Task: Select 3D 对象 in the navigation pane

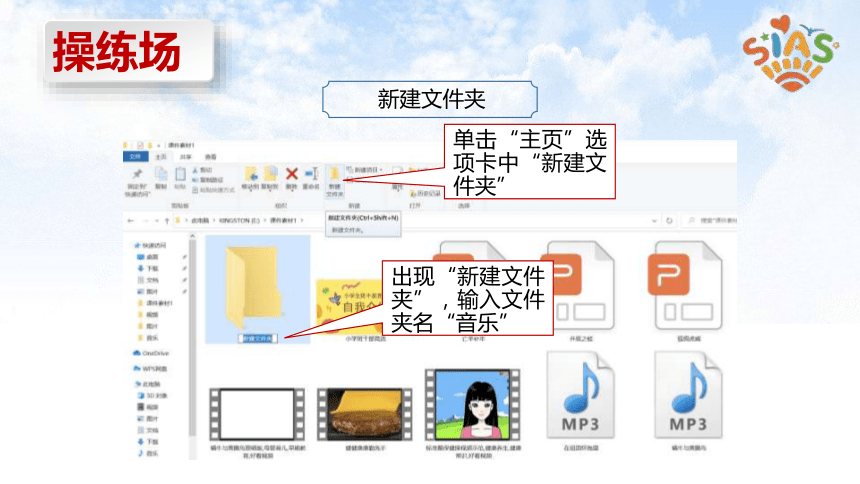Action: click(x=152, y=396)
